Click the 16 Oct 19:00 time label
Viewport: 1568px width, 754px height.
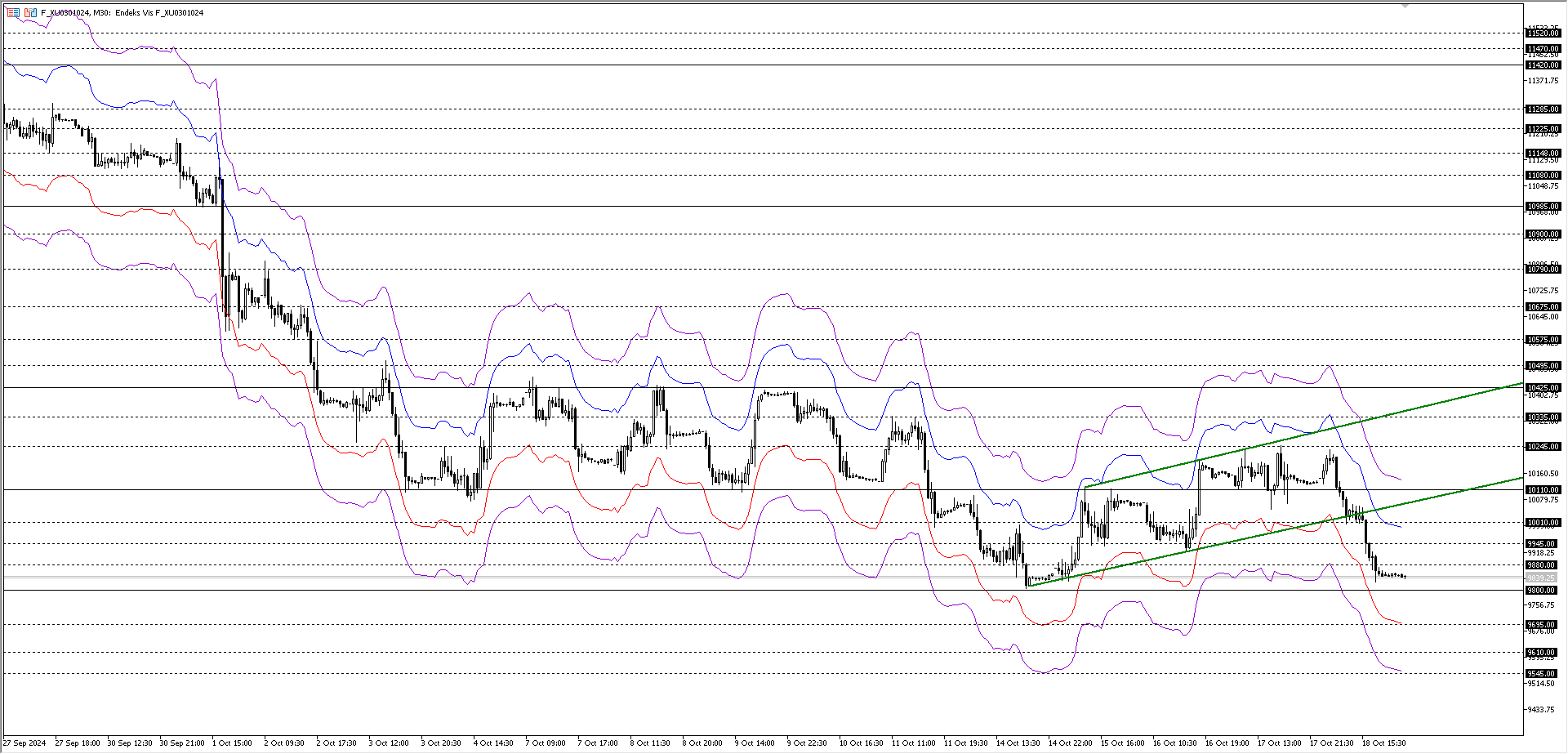coord(1227,743)
